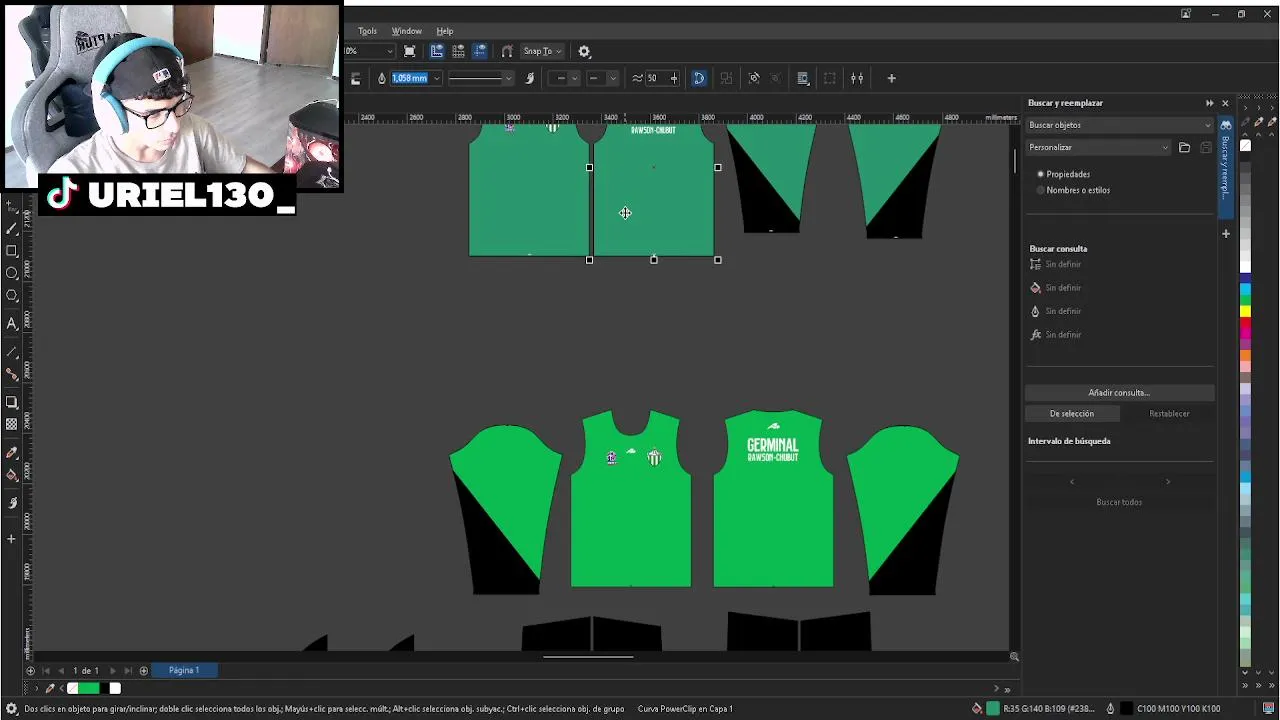Click the status bar settings gear
1280x720 pixels.
point(12,709)
